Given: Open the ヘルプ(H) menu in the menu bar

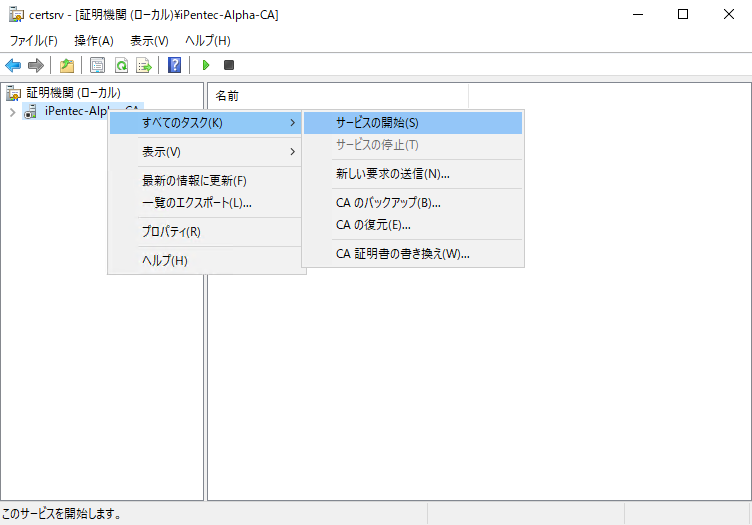Looking at the screenshot, I should point(208,41).
